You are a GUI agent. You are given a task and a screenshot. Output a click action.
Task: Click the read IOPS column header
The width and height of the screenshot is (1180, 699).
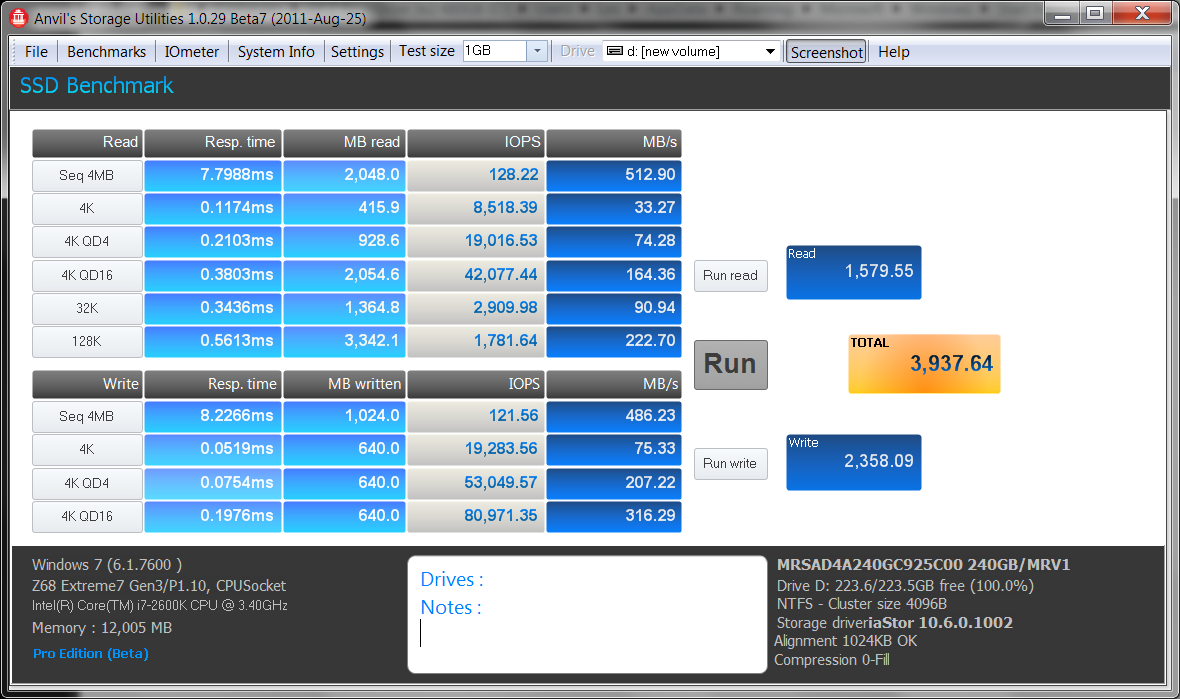coord(476,143)
